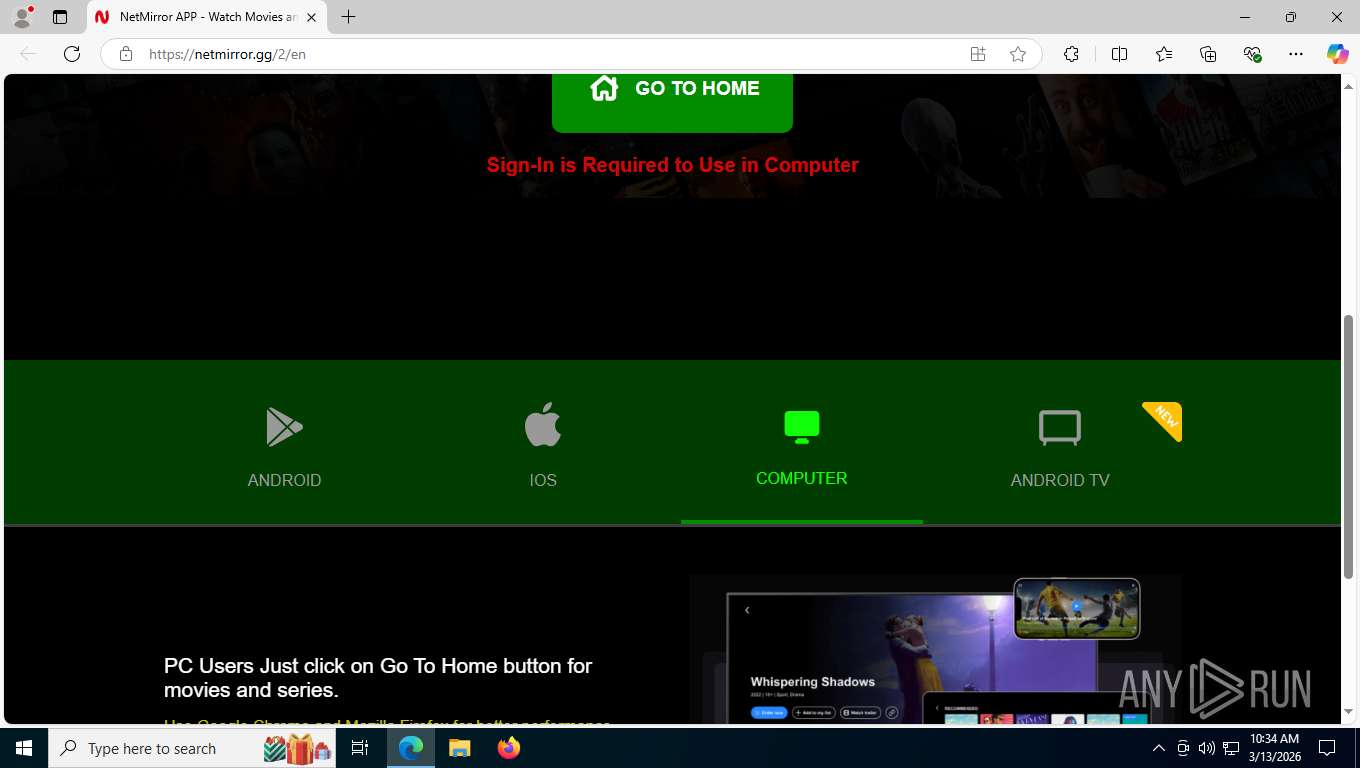Open Collections panel
1360x768 pixels.
[x=1208, y=54]
